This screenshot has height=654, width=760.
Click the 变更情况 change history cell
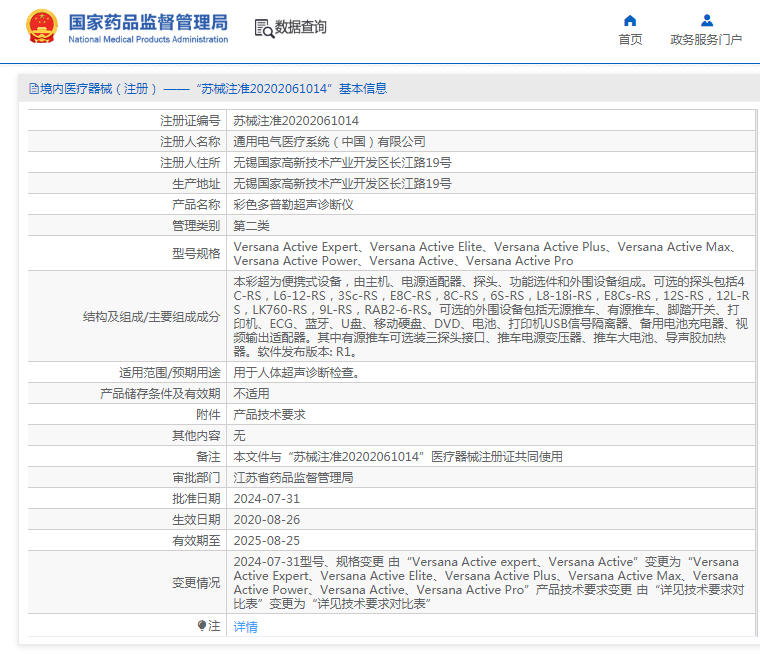tap(491, 583)
